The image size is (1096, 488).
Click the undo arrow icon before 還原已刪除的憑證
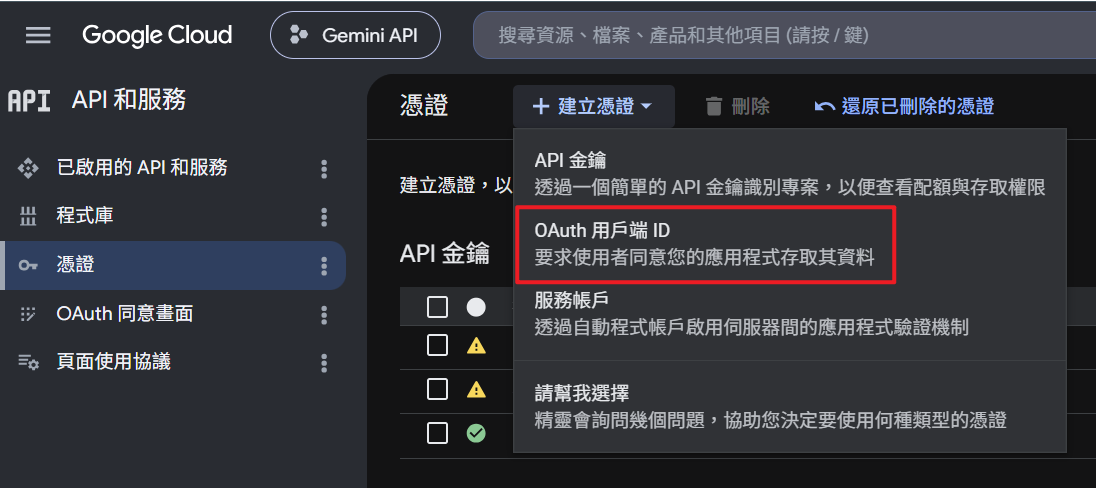pyautogui.click(x=825, y=106)
